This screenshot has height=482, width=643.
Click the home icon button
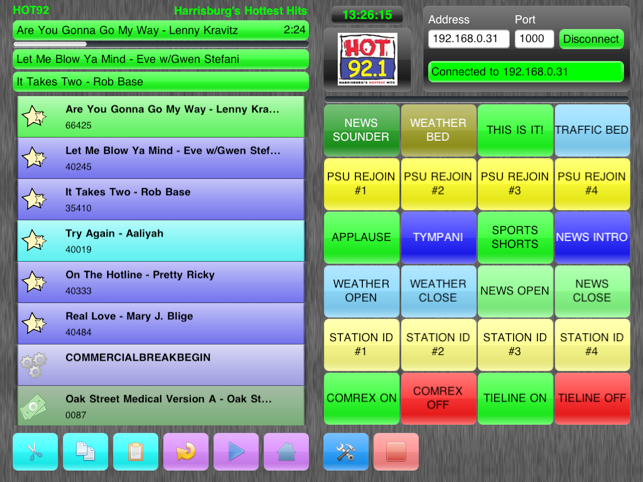tap(286, 452)
